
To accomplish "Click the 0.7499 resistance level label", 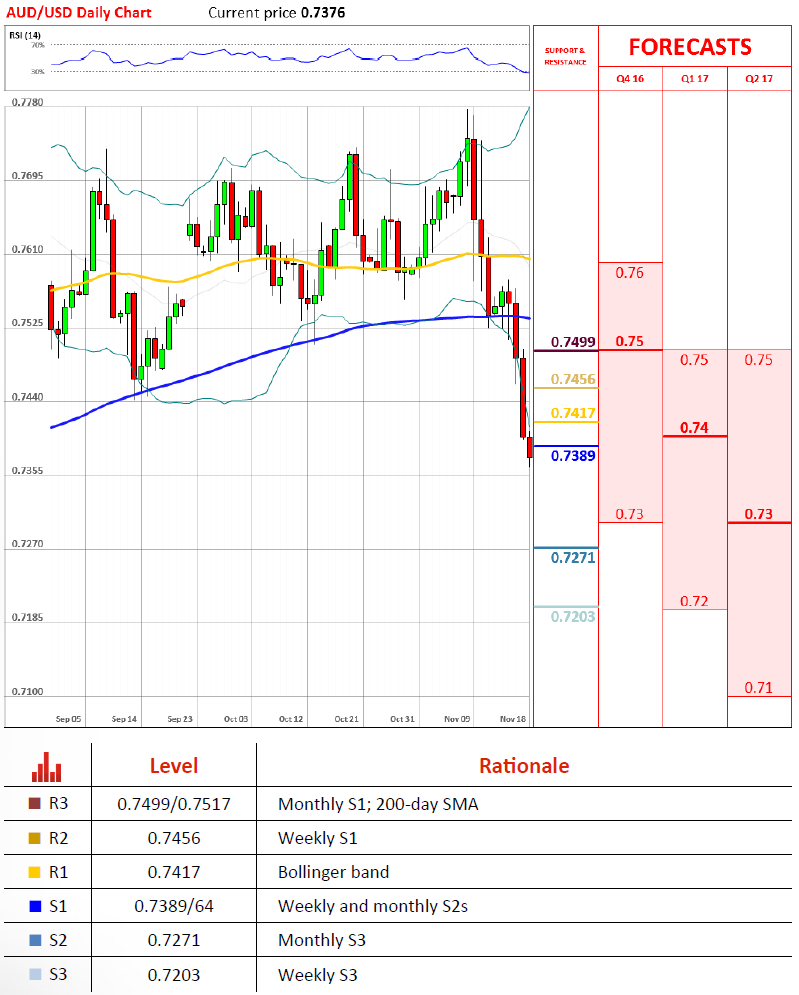I will [x=573, y=342].
